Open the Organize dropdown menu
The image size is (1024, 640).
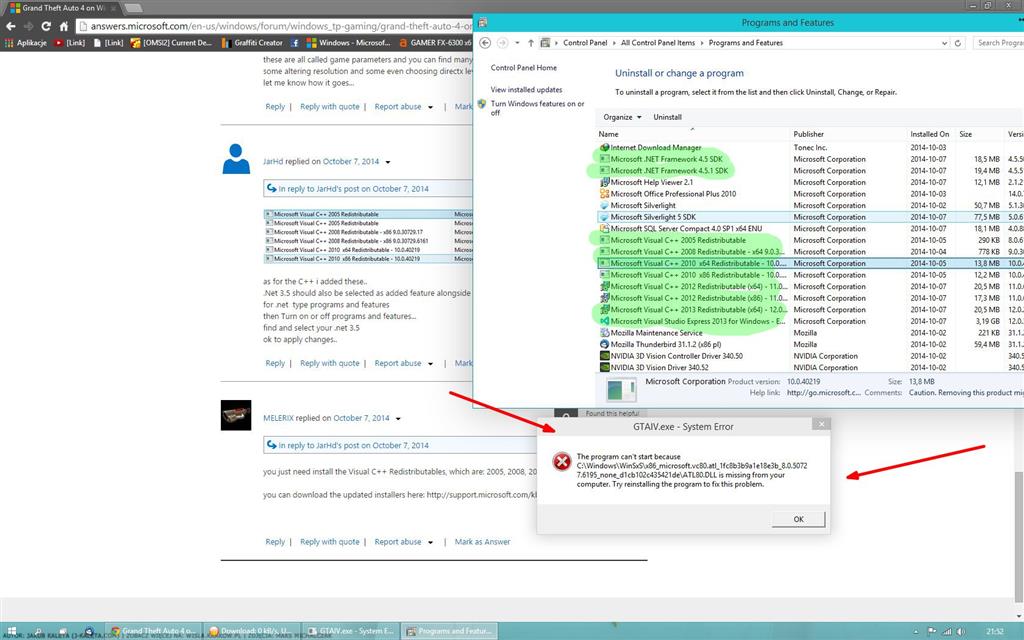pos(622,117)
